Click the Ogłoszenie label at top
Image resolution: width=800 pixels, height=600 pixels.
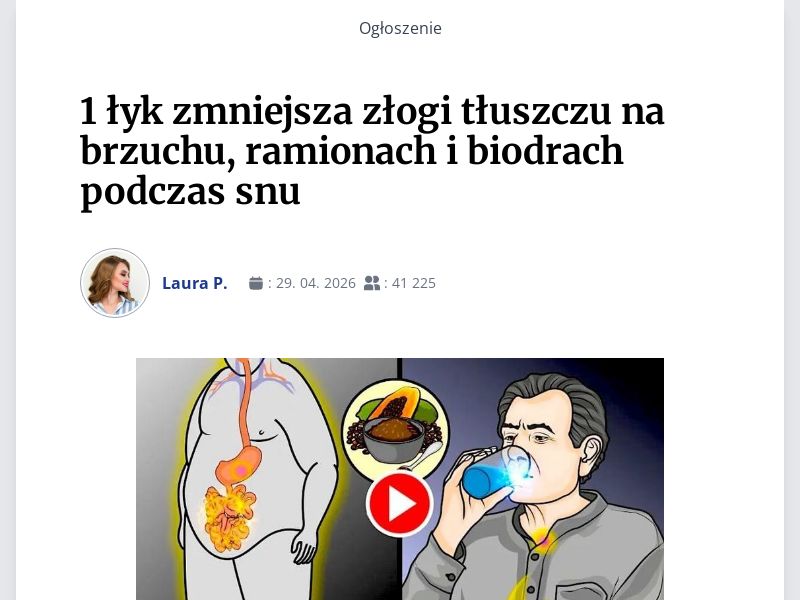(x=400, y=28)
